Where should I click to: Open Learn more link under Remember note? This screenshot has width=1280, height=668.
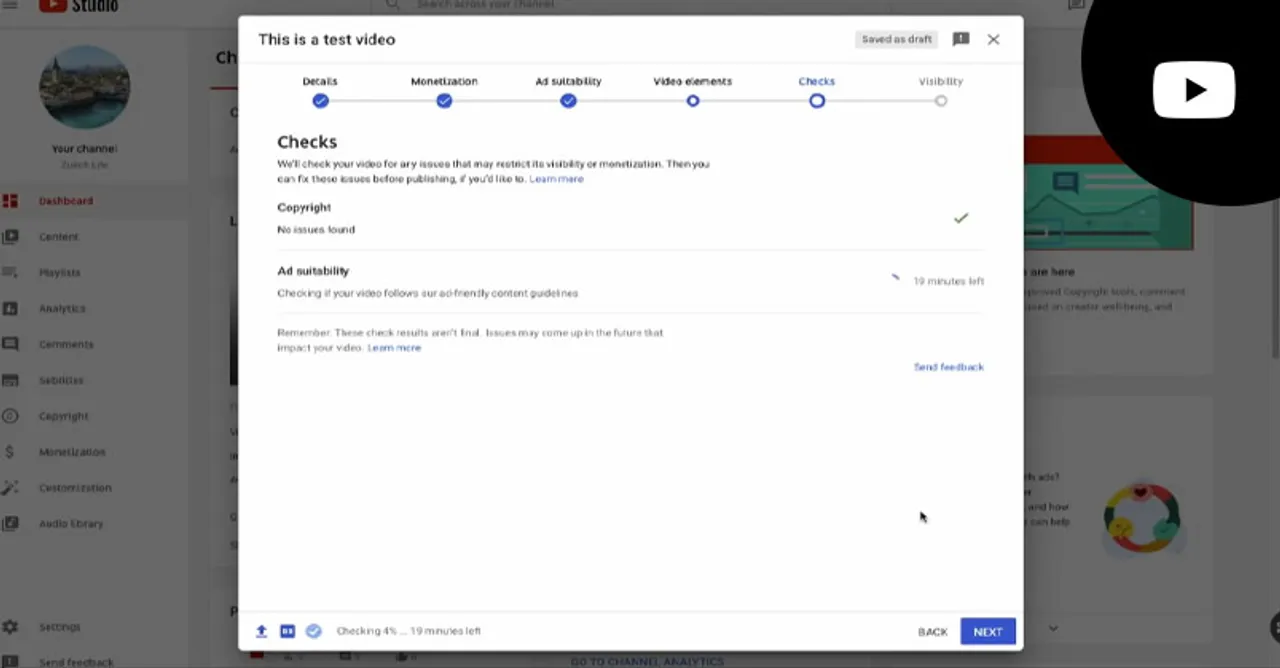point(394,348)
